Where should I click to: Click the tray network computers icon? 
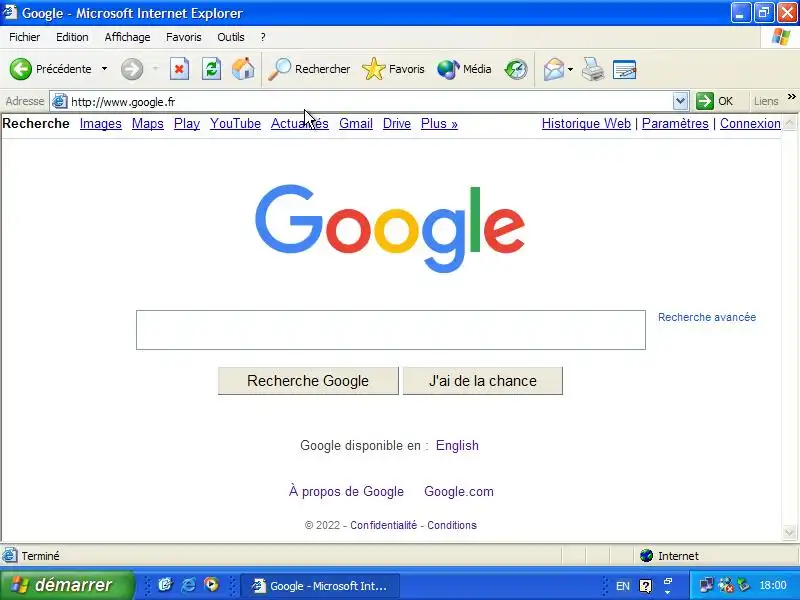706,585
